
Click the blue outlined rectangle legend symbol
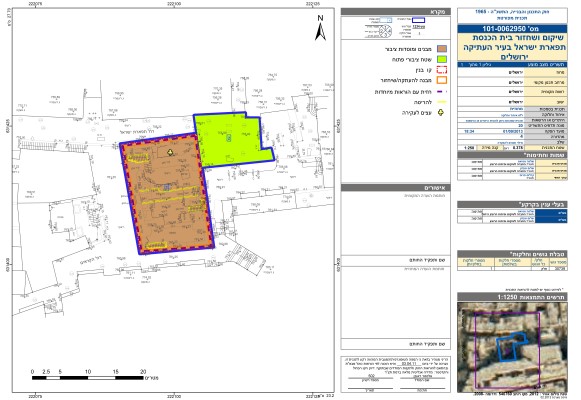[x=419, y=21]
